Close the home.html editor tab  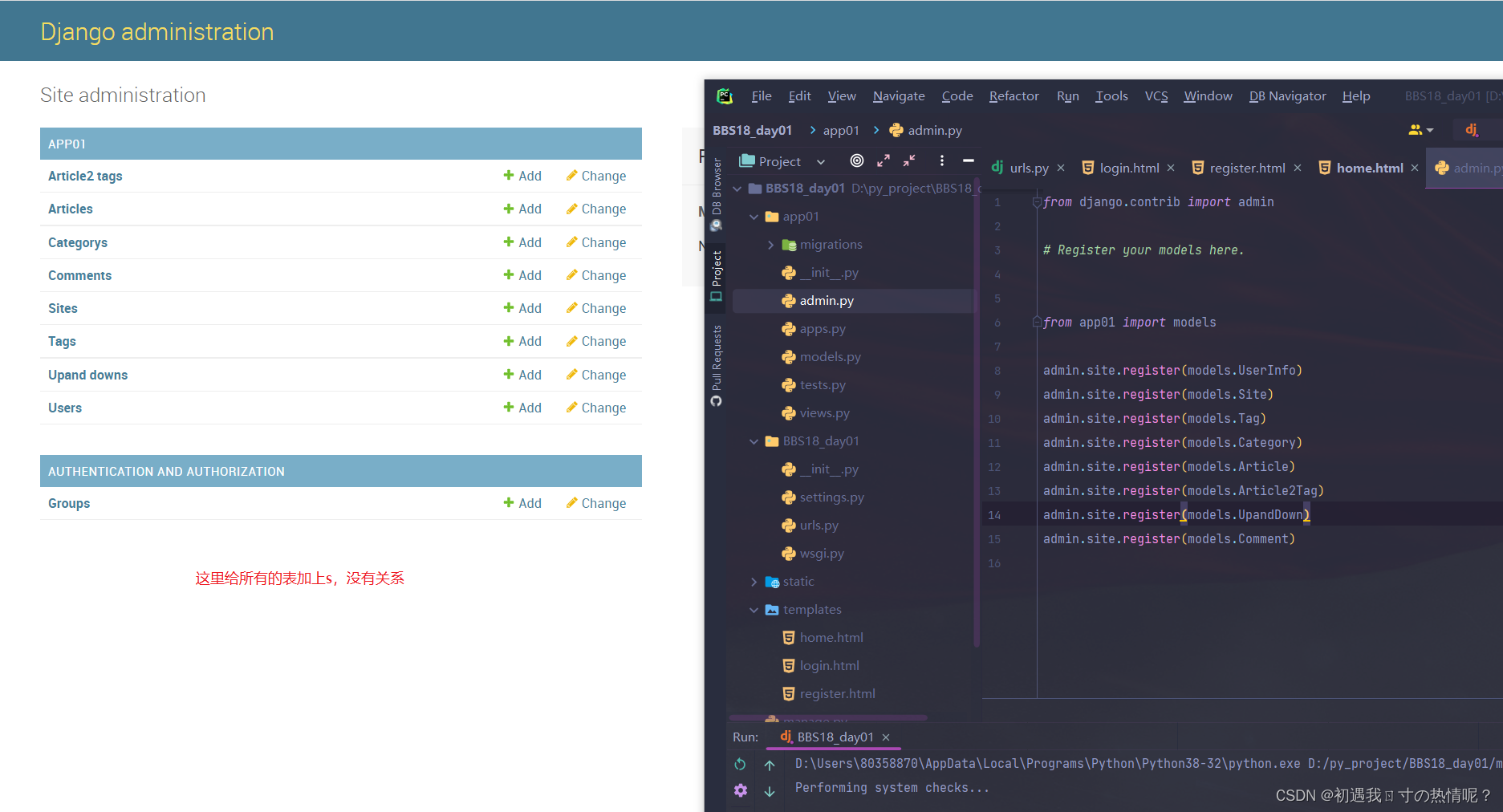point(1415,168)
